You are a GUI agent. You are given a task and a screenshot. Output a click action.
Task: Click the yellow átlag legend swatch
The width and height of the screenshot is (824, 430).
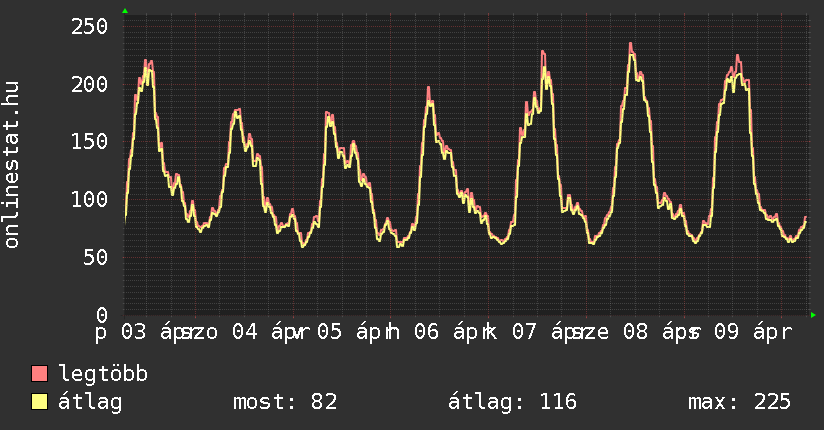pos(40,402)
